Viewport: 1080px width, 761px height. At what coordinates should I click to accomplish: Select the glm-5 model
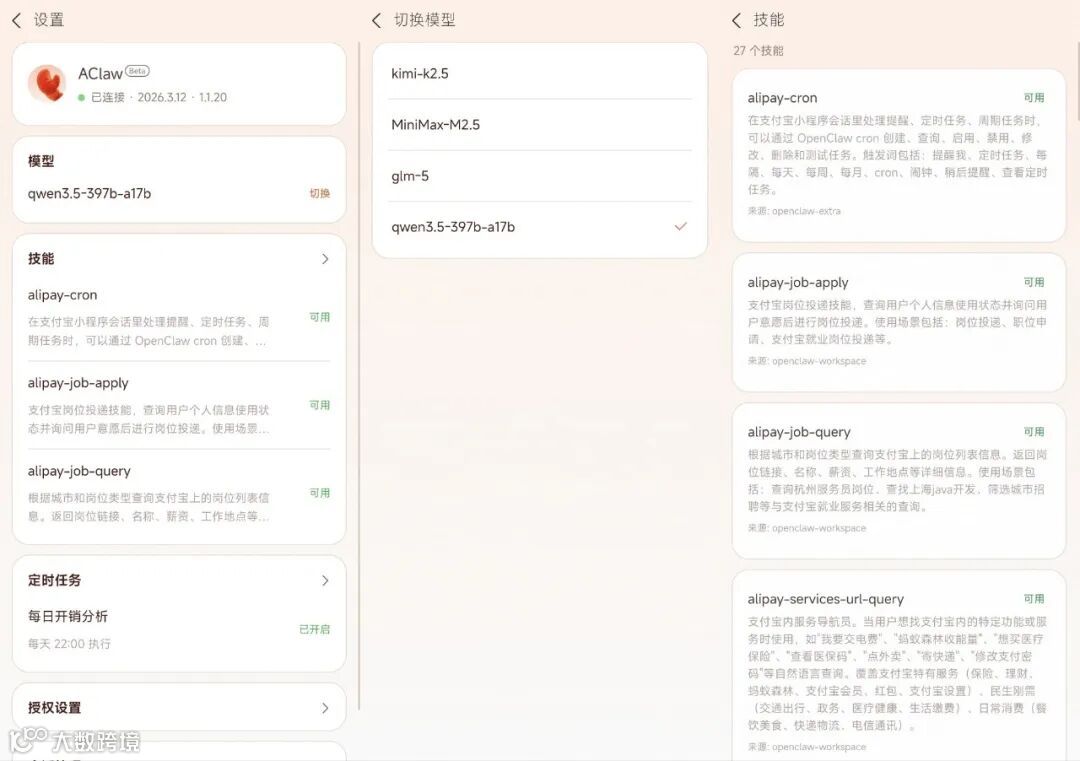(x=540, y=176)
